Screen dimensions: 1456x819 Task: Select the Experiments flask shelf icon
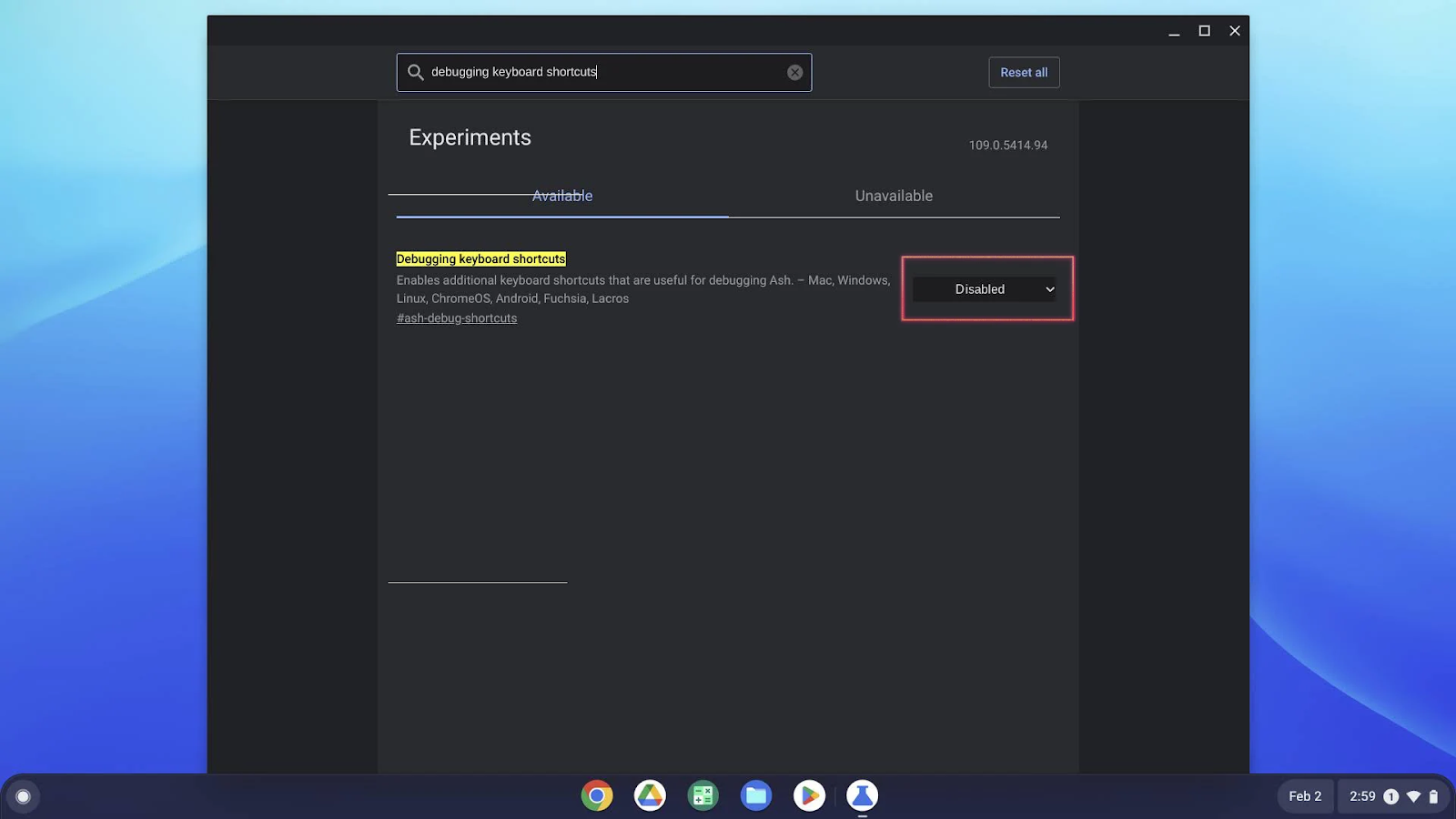(x=862, y=796)
